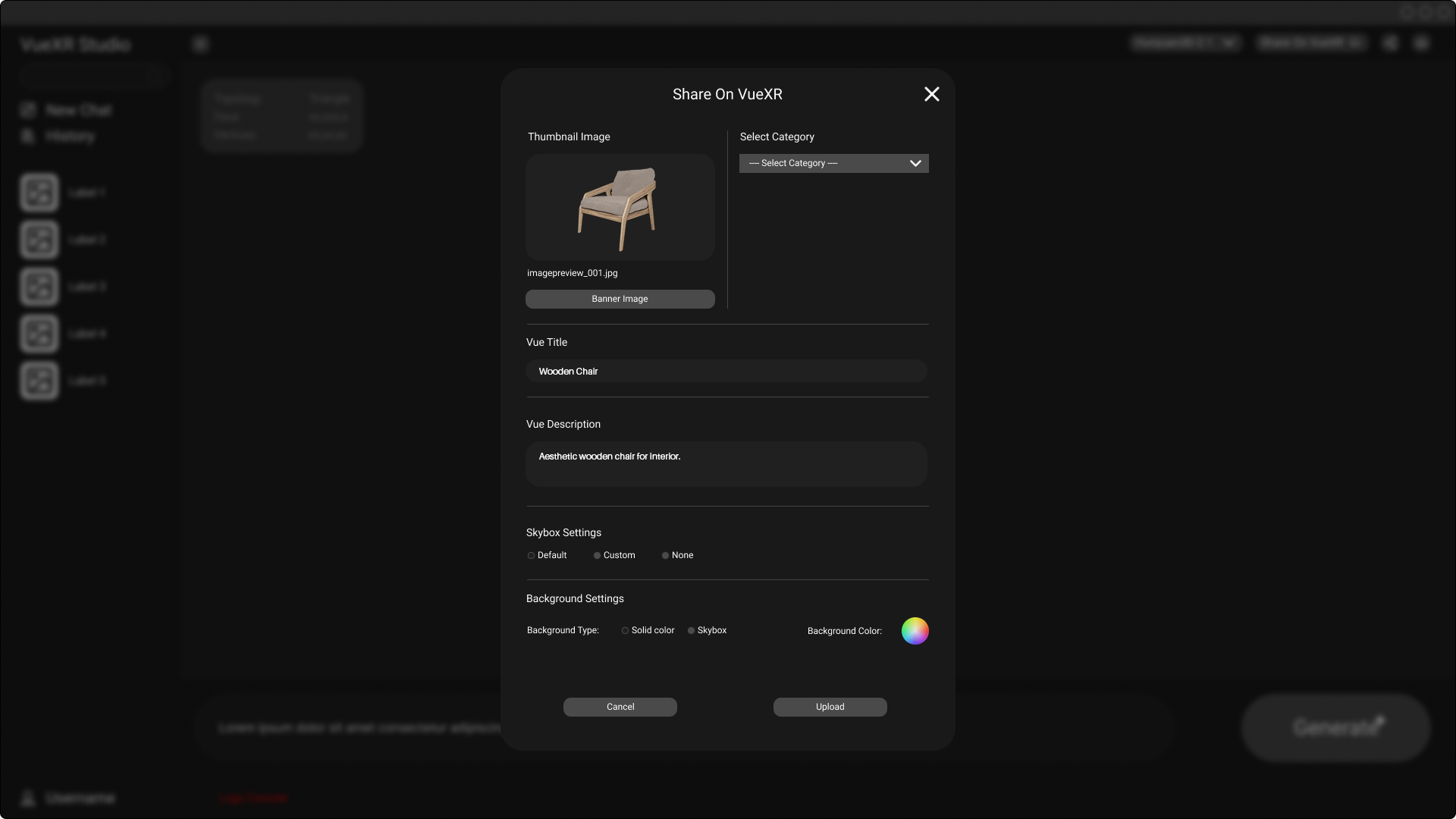The height and width of the screenshot is (819, 1456).
Task: Open the History panel icon
Action: pos(28,136)
